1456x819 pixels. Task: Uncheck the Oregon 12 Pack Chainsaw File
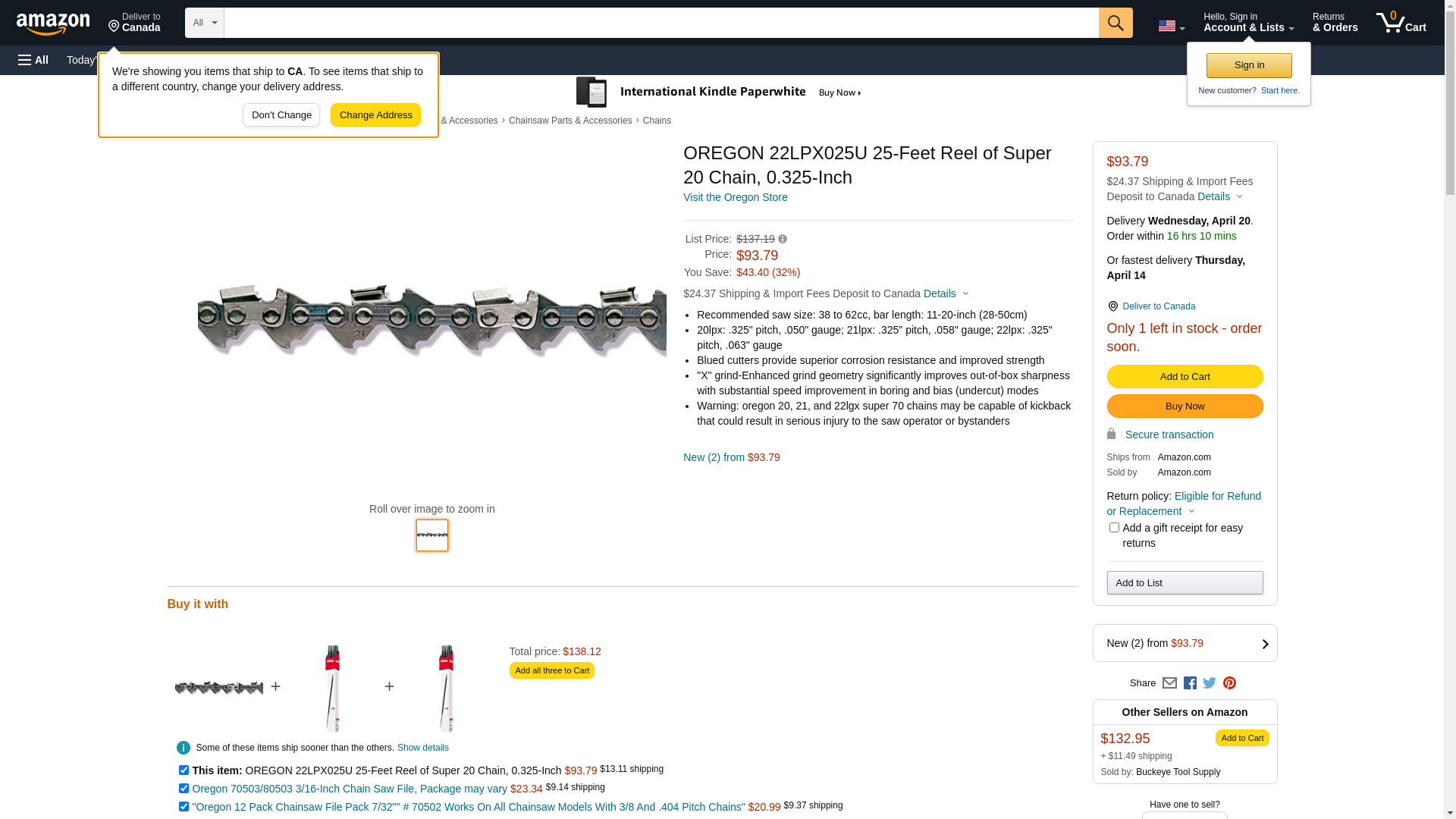(184, 807)
